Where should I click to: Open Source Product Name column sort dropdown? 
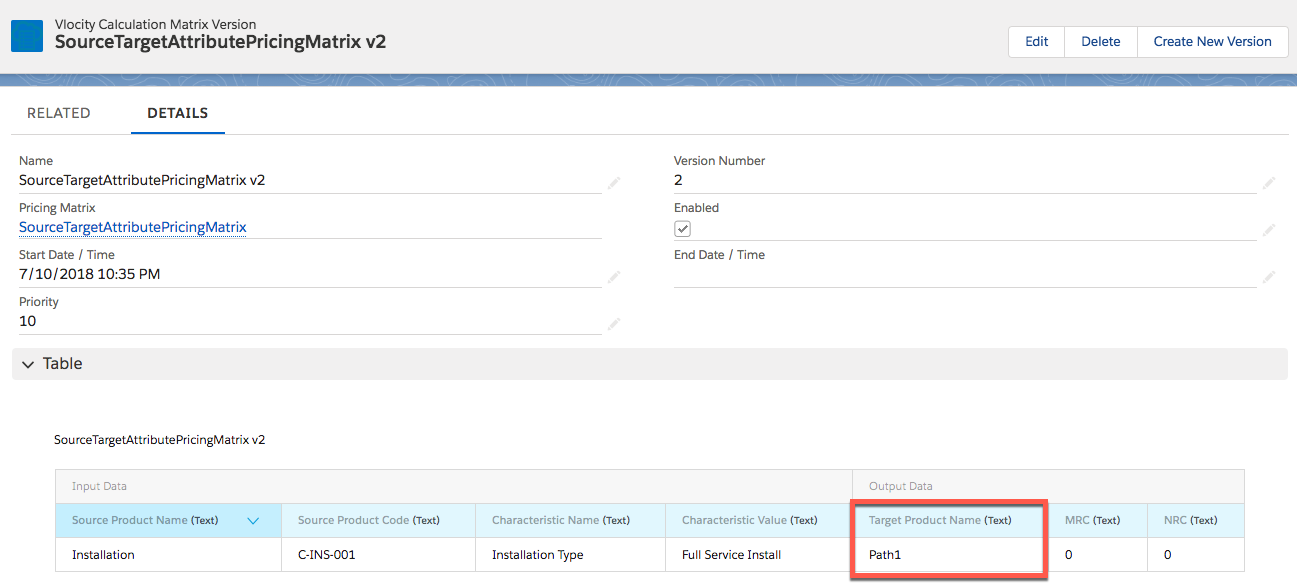click(x=253, y=520)
